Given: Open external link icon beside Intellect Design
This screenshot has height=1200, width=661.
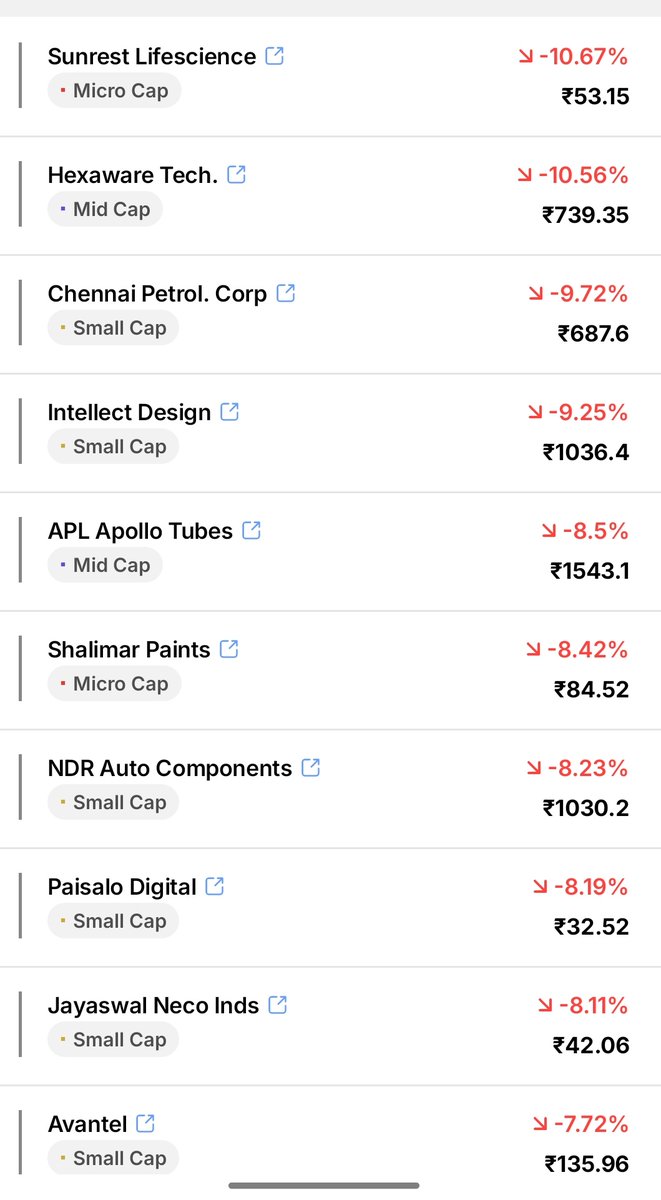Looking at the screenshot, I should (x=230, y=412).
